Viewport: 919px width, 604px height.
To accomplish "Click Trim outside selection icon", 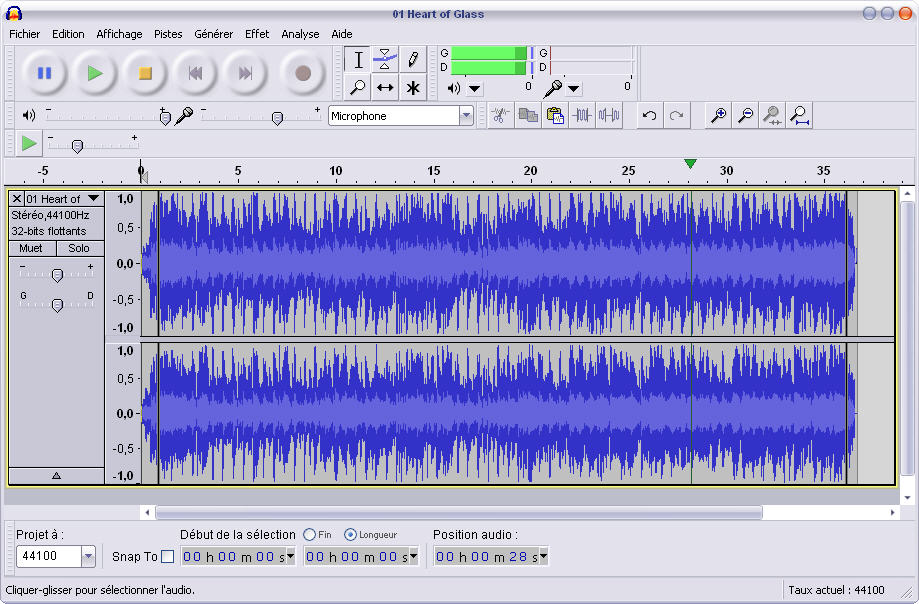I will click(582, 115).
